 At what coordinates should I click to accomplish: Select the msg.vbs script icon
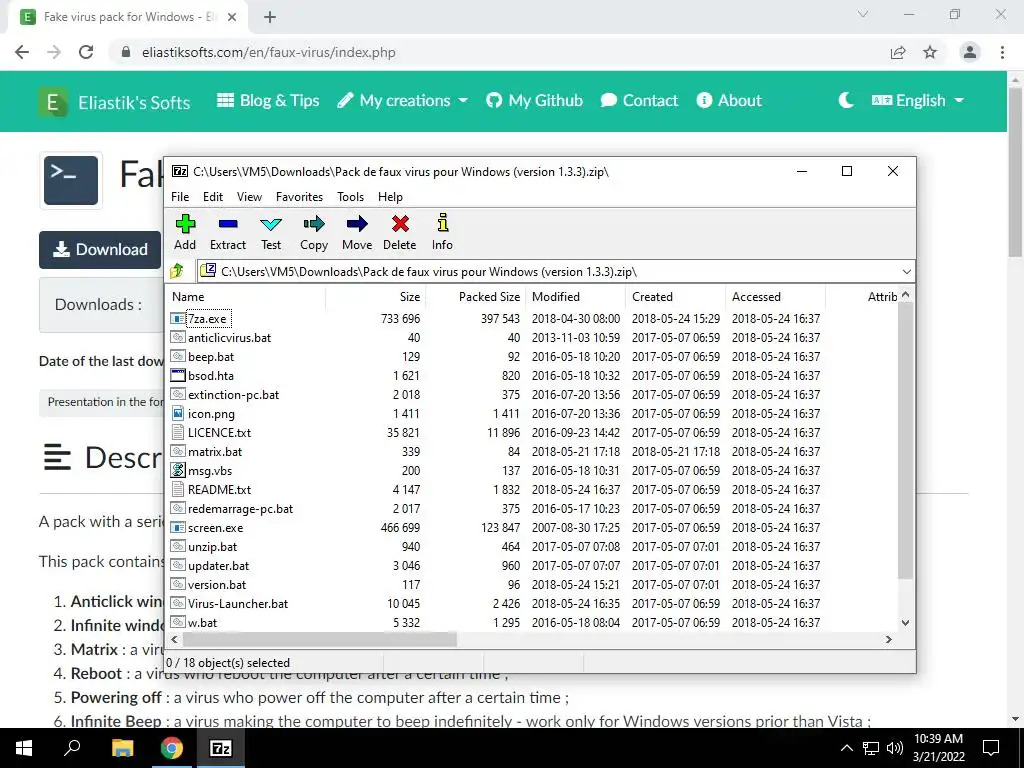[x=178, y=470]
